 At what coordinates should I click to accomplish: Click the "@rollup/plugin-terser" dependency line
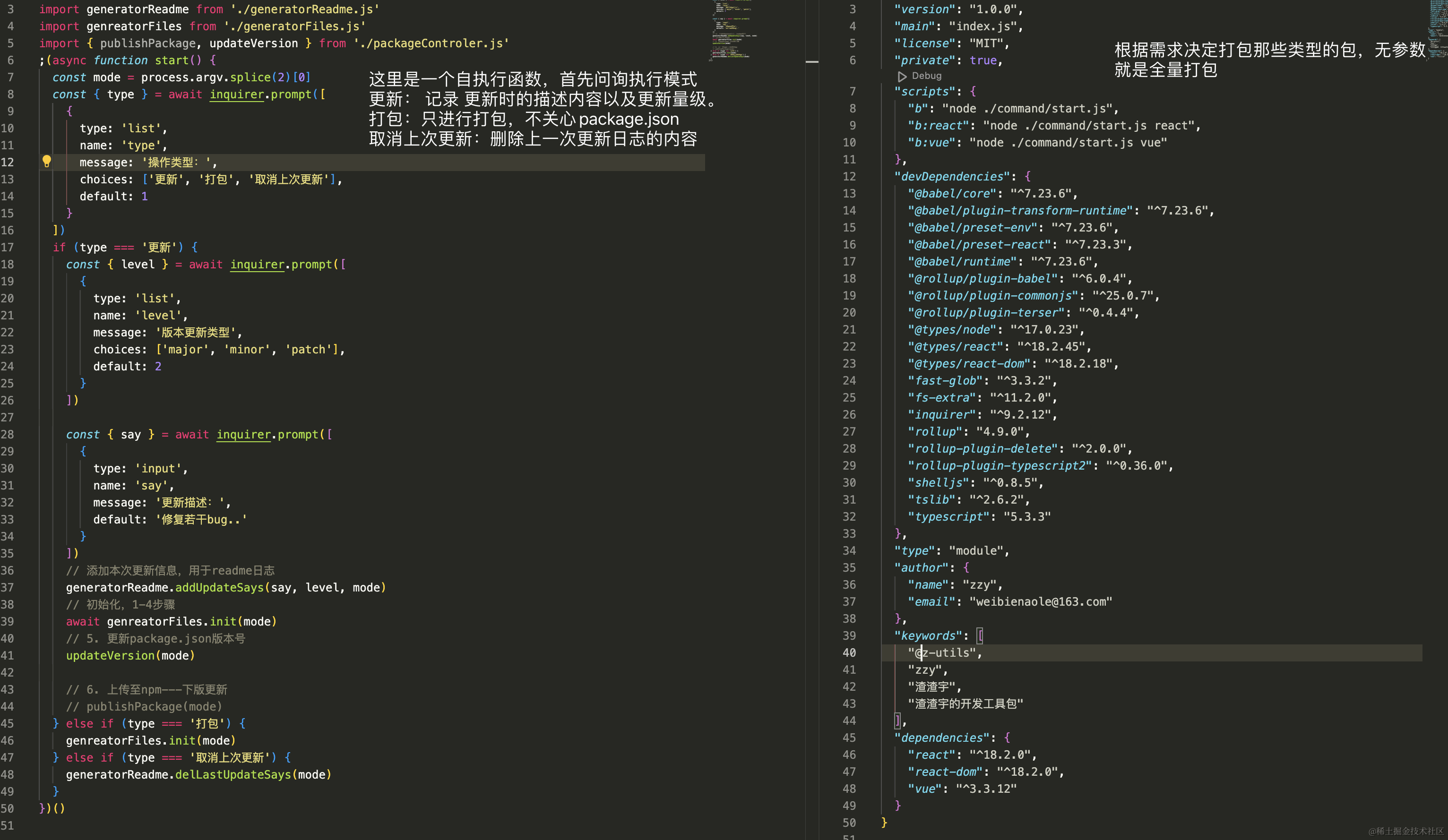coord(1023,313)
